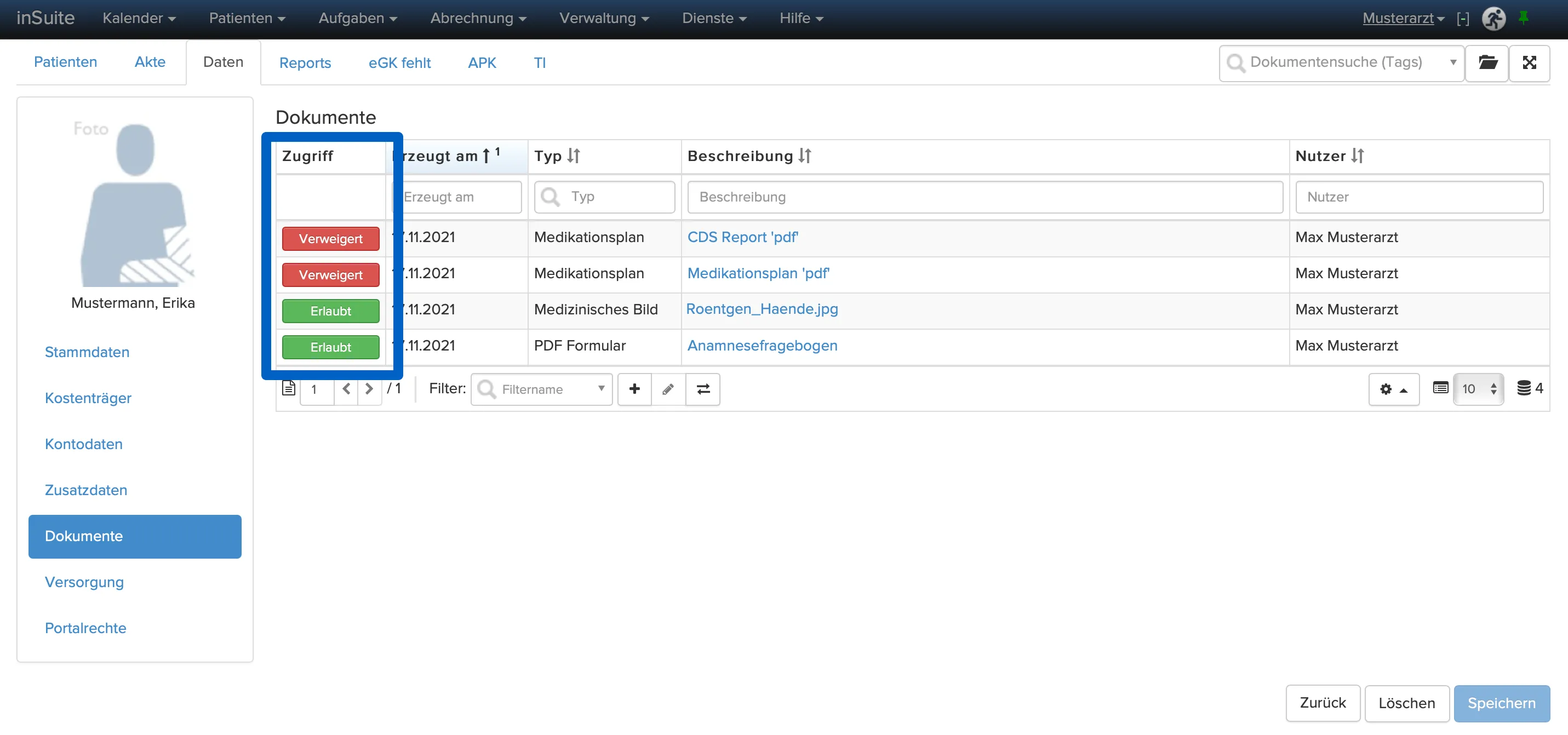Open the eGK fehlt tab

pos(399,62)
